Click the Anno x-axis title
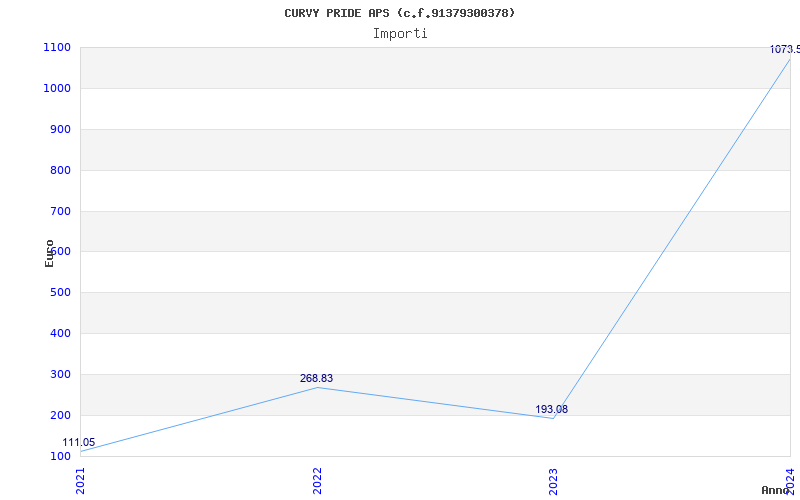800x500 pixels. click(x=777, y=491)
